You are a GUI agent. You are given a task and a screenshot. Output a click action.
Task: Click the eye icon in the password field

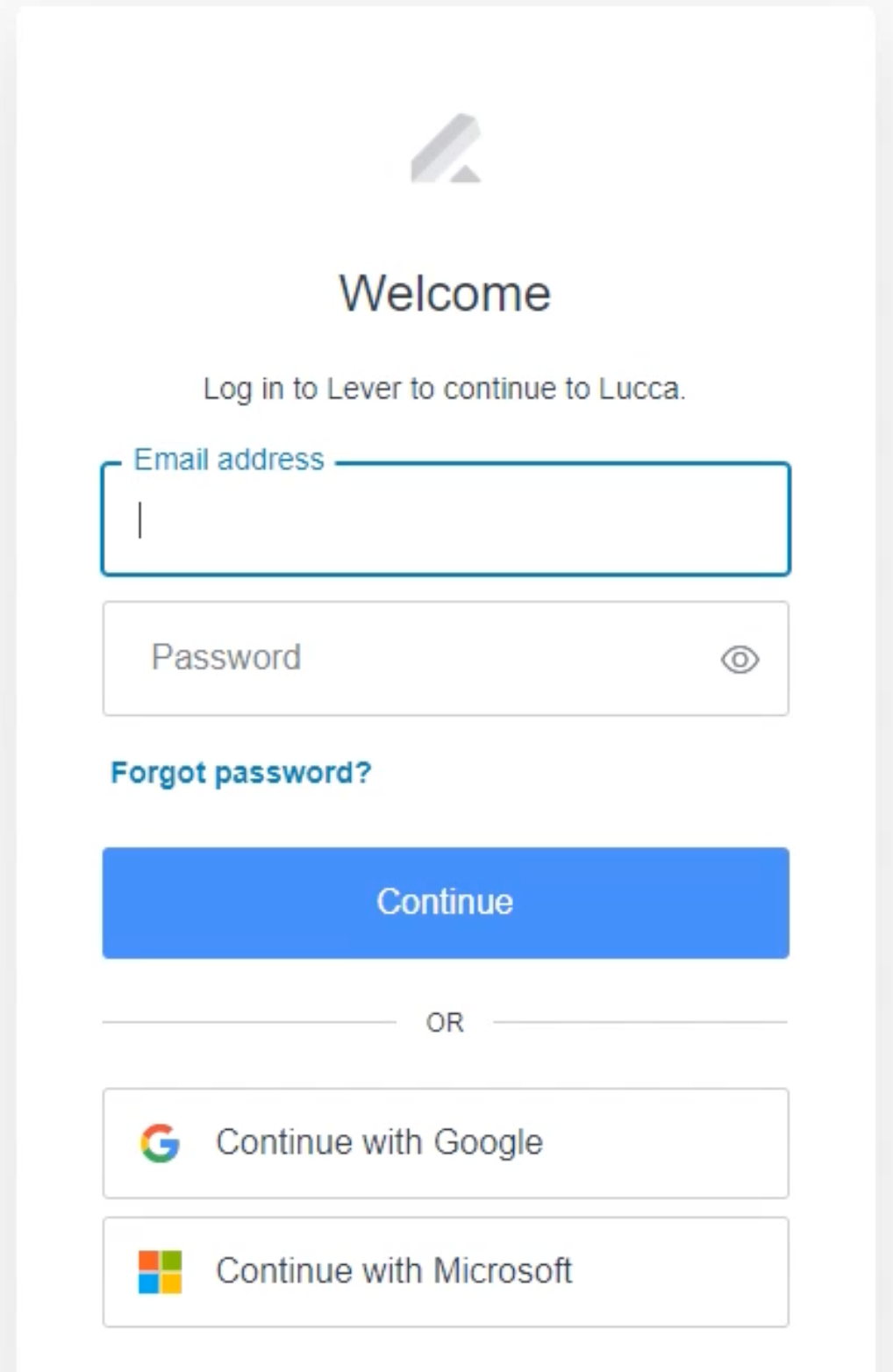click(739, 660)
